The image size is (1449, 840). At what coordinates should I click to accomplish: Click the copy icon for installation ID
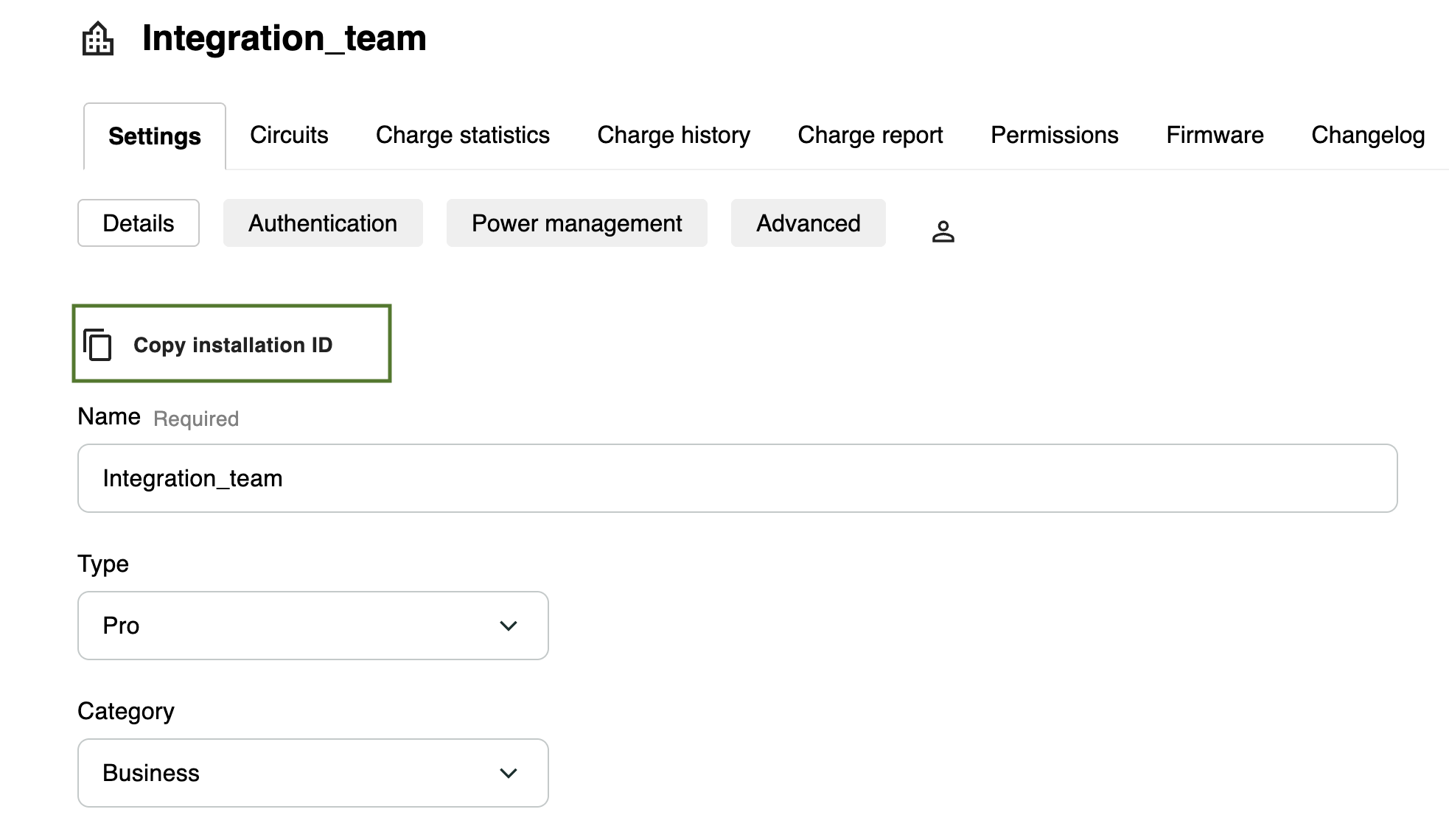97,345
